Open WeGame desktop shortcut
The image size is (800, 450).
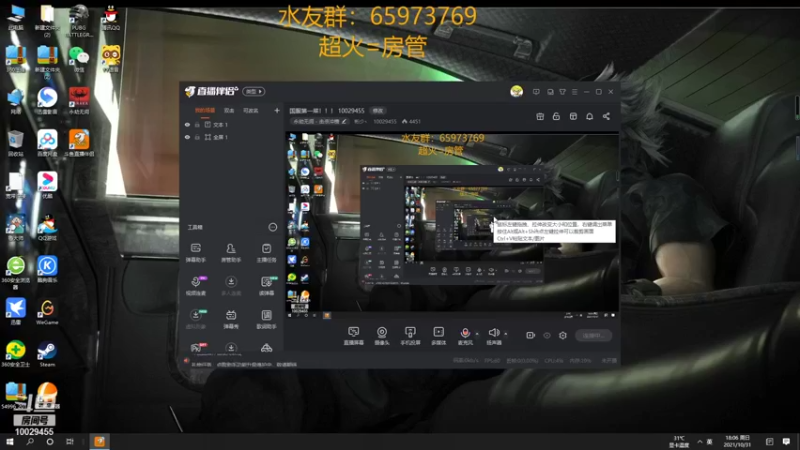click(47, 312)
